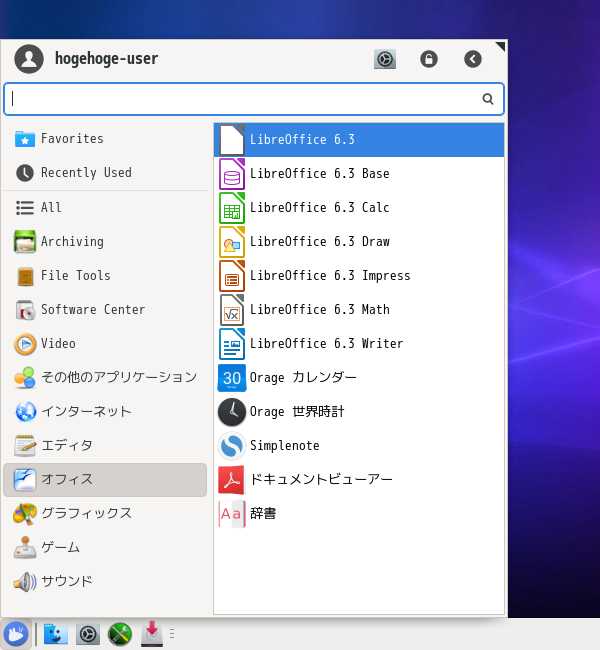Image resolution: width=600 pixels, height=650 pixels.
Task: Click the lock screen icon
Action: click(x=429, y=59)
